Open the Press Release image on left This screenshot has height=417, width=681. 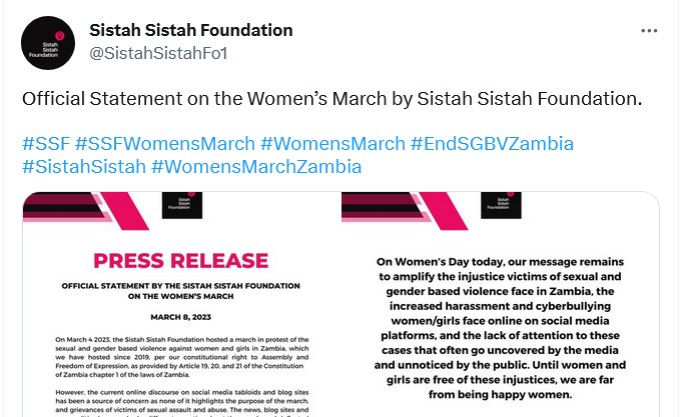tap(181, 304)
